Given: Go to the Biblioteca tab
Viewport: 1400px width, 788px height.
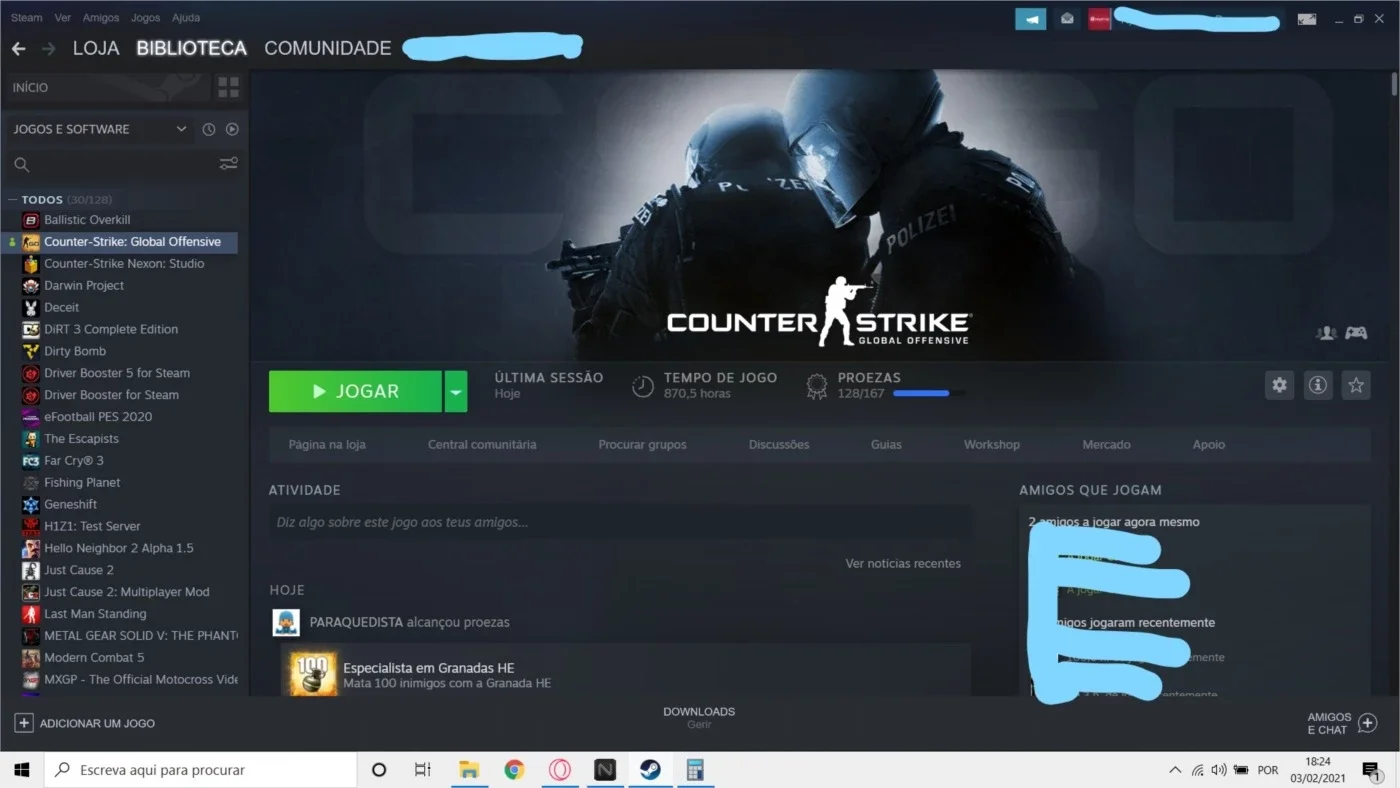Looking at the screenshot, I should coord(191,48).
